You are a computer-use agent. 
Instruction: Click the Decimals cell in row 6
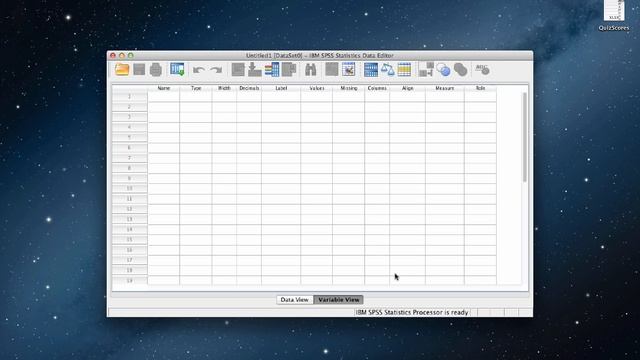[x=249, y=147]
